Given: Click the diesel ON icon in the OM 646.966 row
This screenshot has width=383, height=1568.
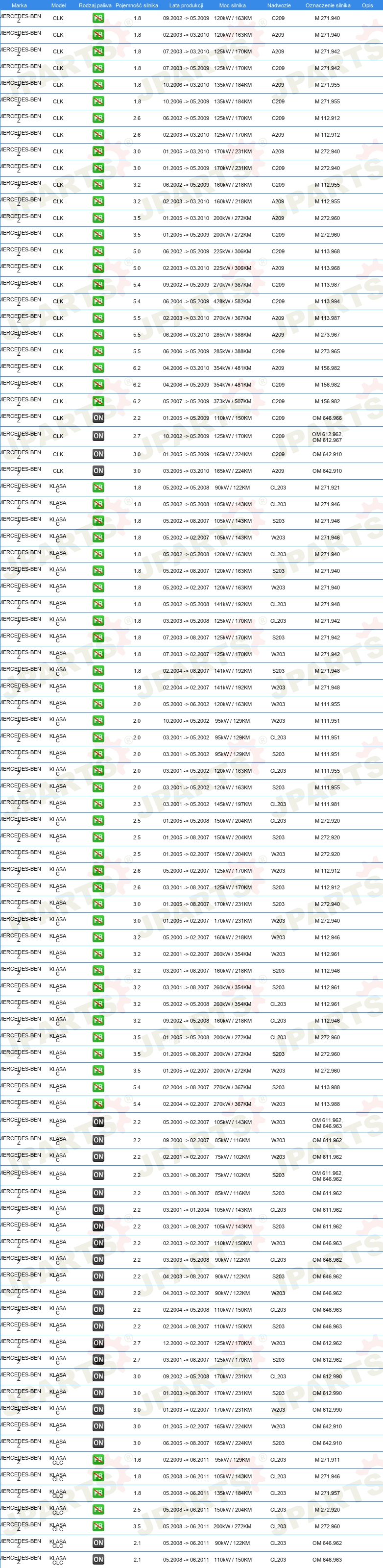Looking at the screenshot, I should (98, 418).
